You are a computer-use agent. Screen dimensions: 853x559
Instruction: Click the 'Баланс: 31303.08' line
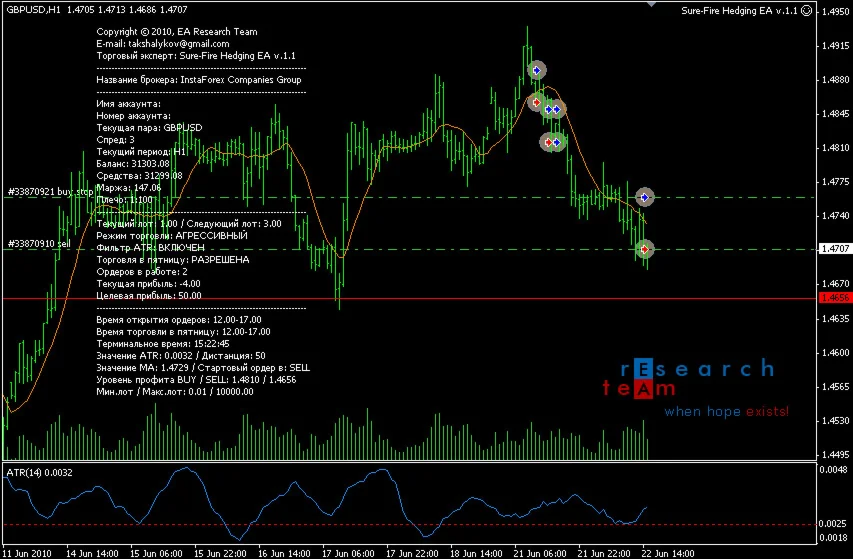[133, 164]
